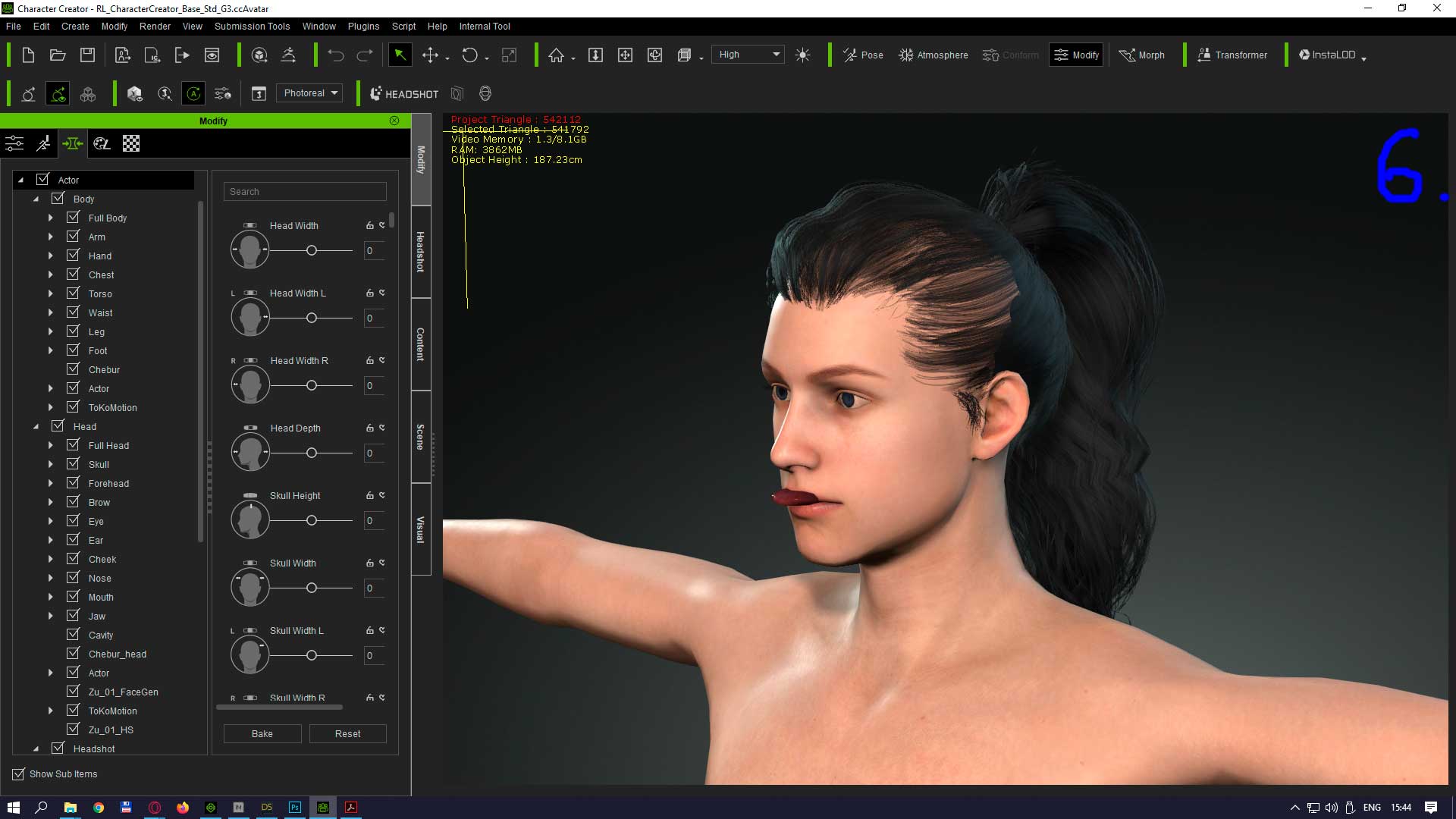Click the Head Depth slider handle
Screen dimensions: 1456x819
tap(312, 453)
